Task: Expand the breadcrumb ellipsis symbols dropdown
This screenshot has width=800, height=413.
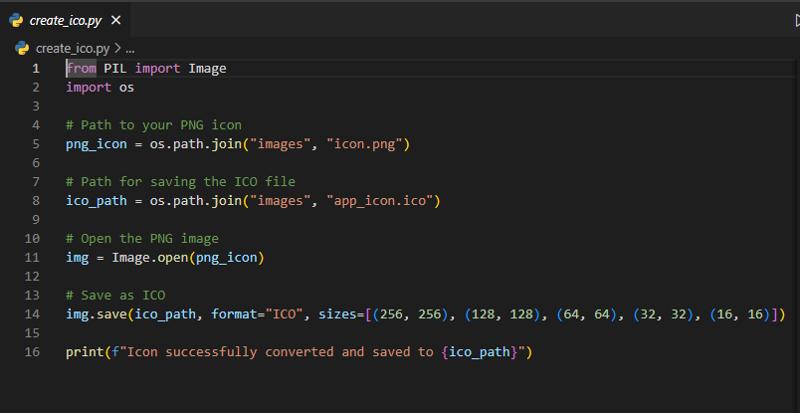Action: click(x=130, y=50)
